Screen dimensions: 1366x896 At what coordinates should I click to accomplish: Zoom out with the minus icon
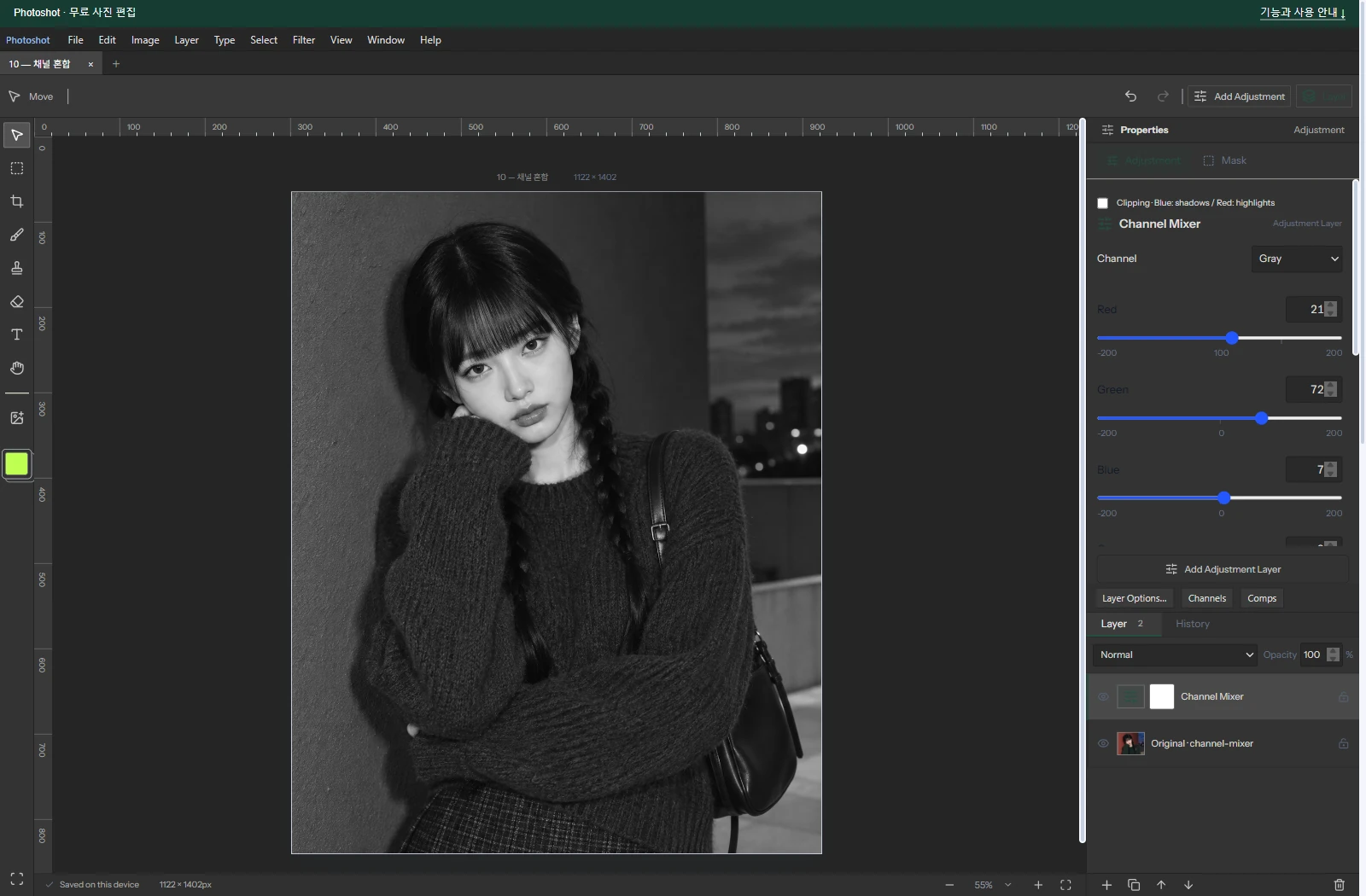point(949,885)
